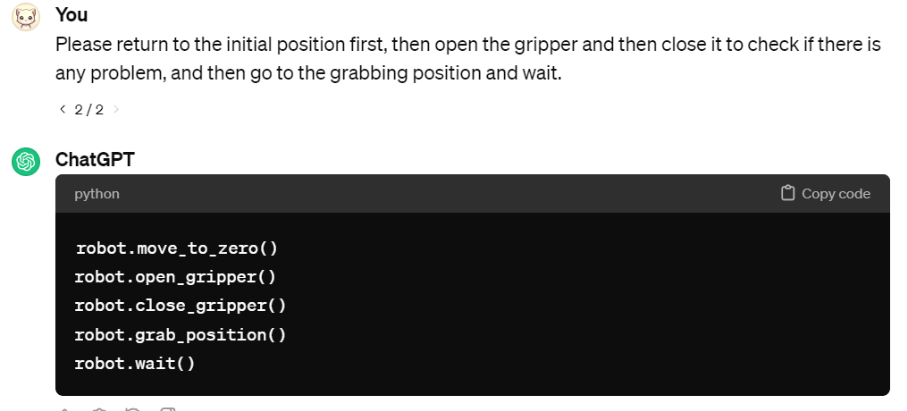This screenshot has height=411, width=907.
Task: Click the next response version arrow
Action: click(x=116, y=109)
